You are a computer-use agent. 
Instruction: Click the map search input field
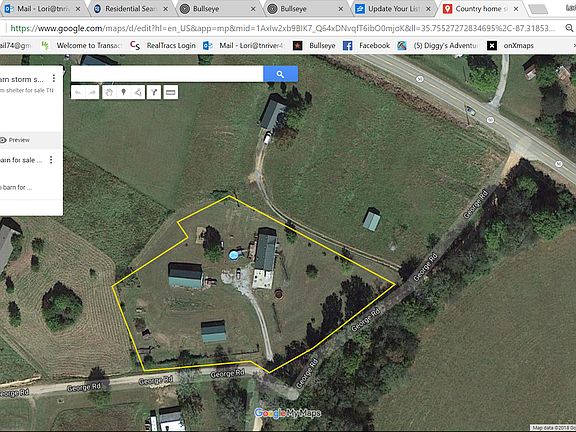[x=167, y=74]
